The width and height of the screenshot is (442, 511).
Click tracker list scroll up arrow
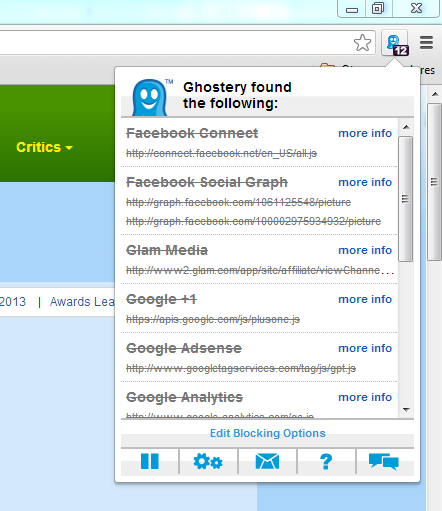pyautogui.click(x=406, y=127)
